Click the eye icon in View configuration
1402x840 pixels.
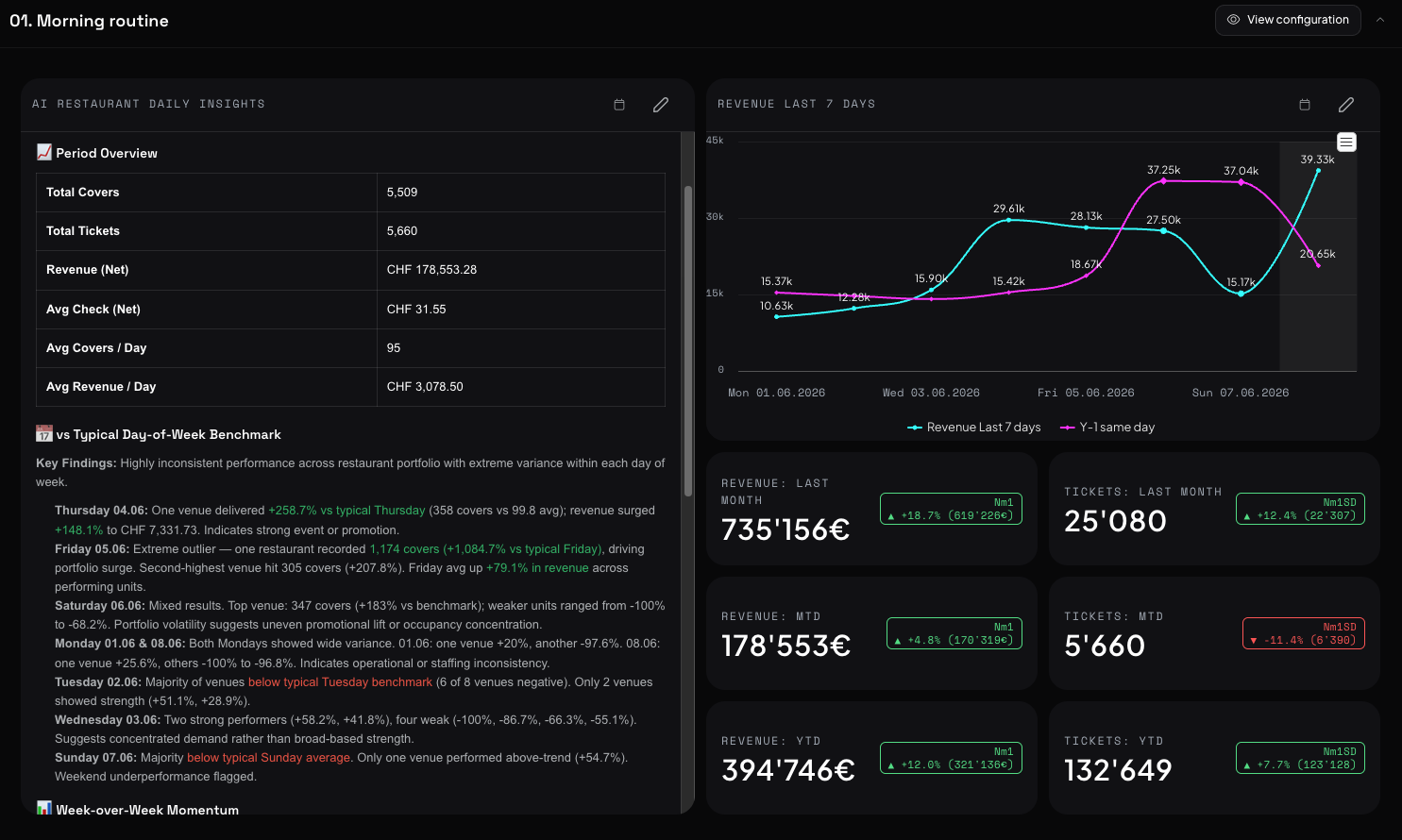tap(1233, 20)
